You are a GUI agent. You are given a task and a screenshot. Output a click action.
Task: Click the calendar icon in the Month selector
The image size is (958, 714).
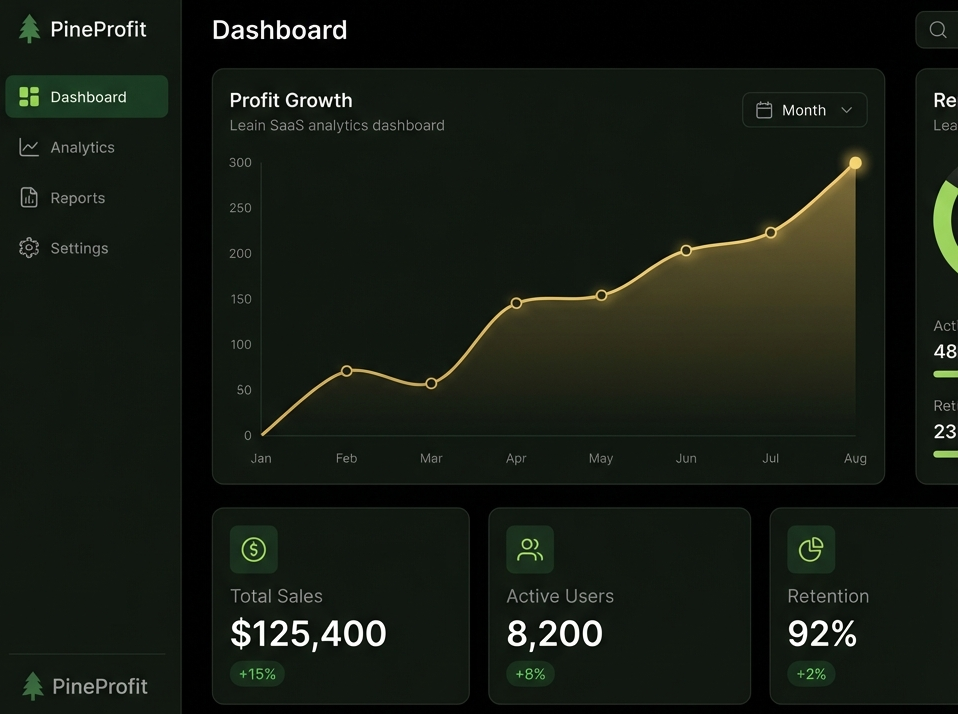[x=763, y=110]
